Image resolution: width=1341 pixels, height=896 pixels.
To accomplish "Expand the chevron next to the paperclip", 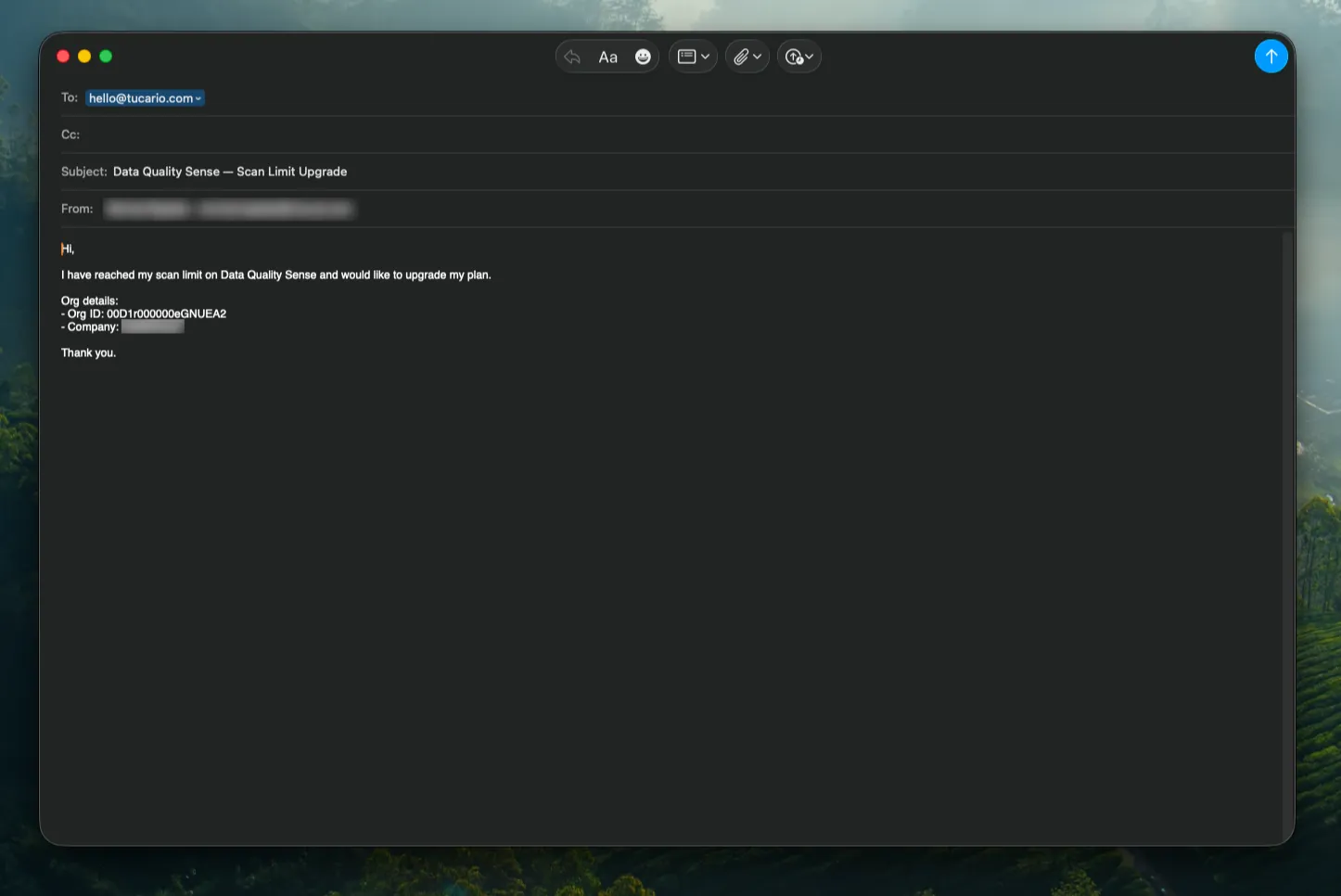I will click(756, 57).
